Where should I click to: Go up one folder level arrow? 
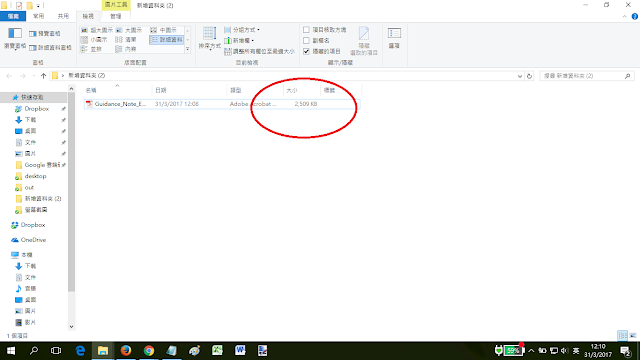[43, 76]
